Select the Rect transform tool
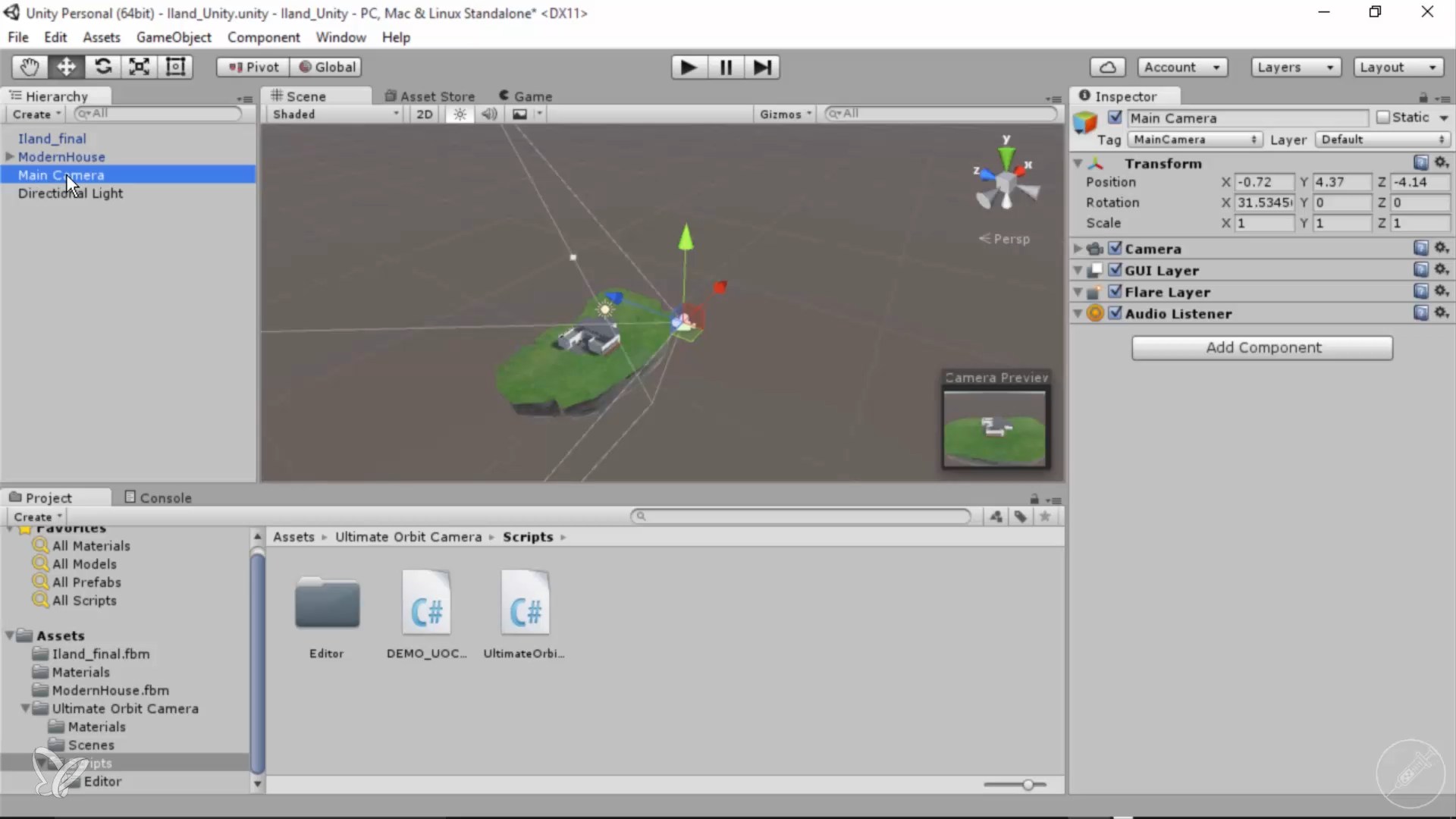1456x819 pixels. [x=175, y=67]
